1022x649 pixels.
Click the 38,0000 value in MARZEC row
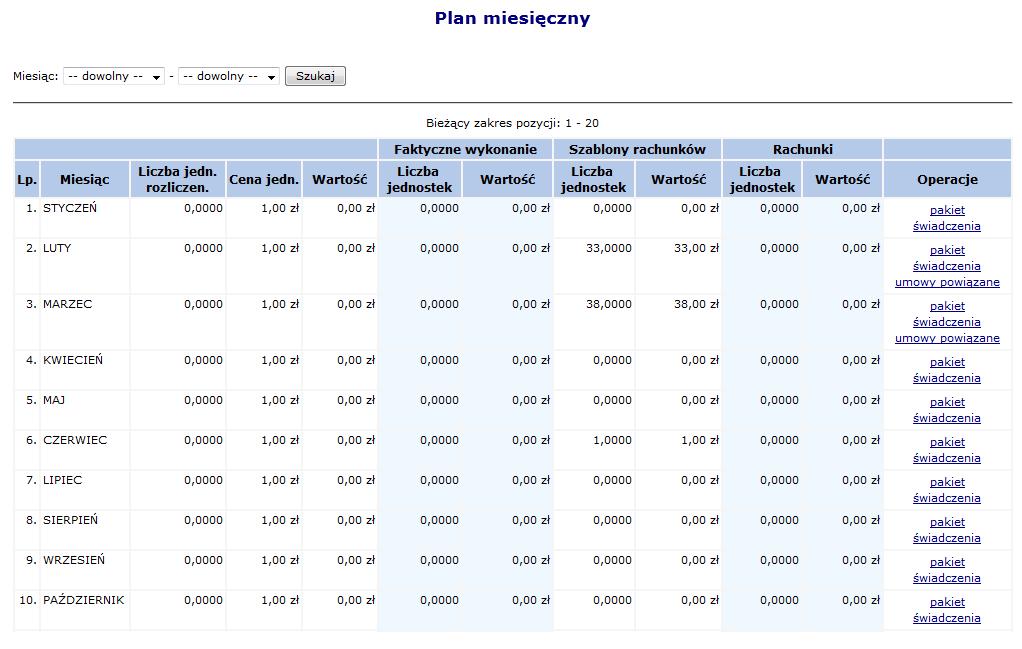[609, 304]
